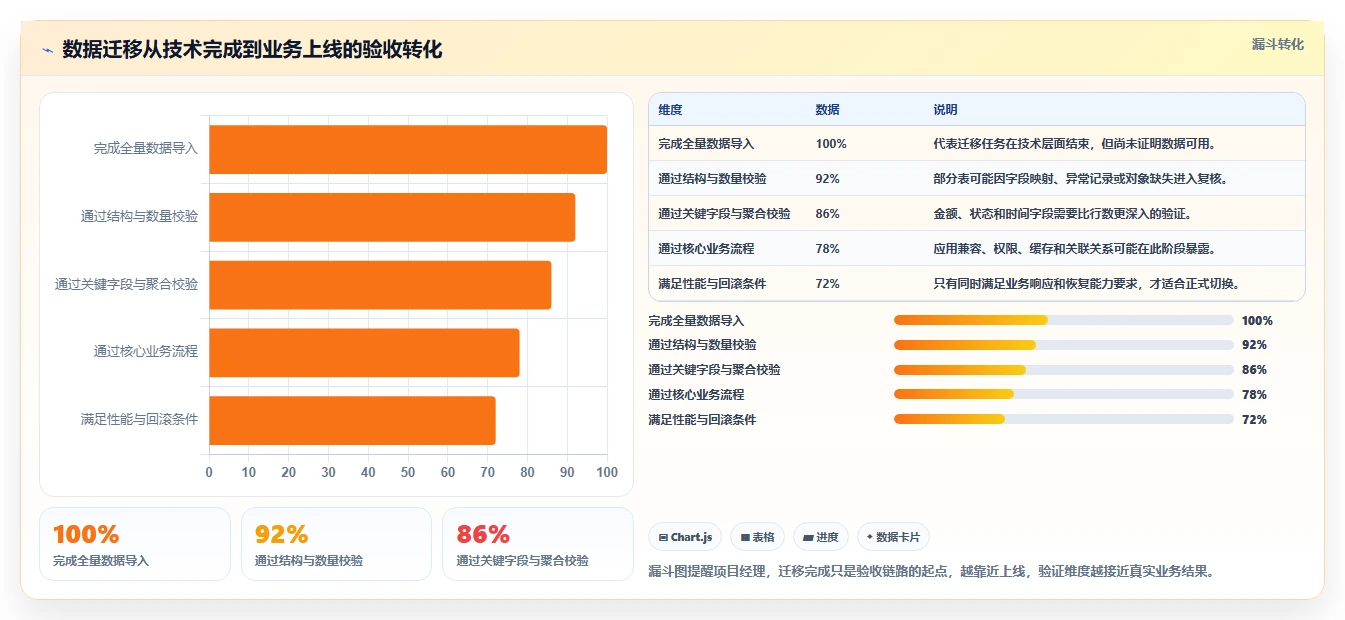
Task: Click the 100% progress bar for 完成全量数据导入
Action: 1064,320
